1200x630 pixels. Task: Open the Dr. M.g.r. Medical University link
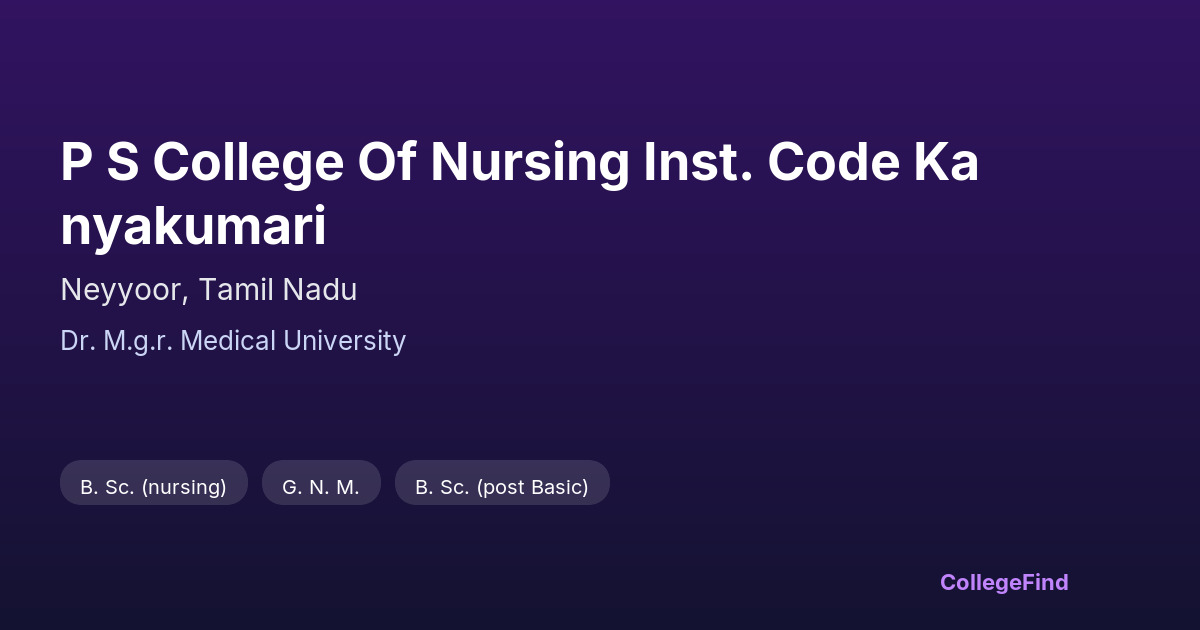[233, 341]
